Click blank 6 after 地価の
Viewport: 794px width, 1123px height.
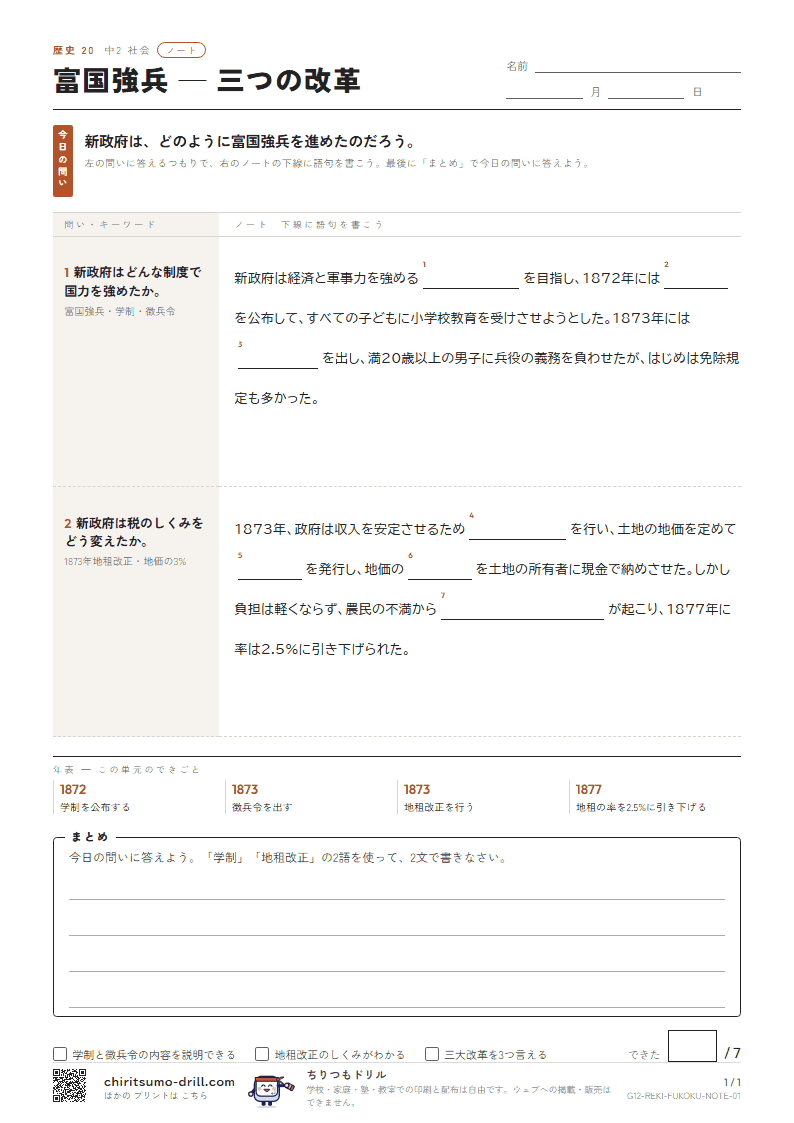coord(440,569)
